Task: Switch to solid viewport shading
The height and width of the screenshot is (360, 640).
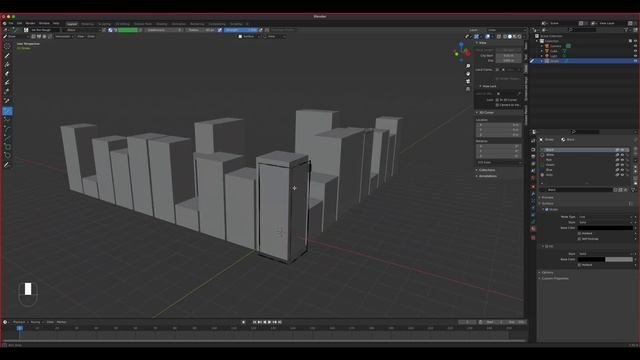Action: (x=510, y=36)
